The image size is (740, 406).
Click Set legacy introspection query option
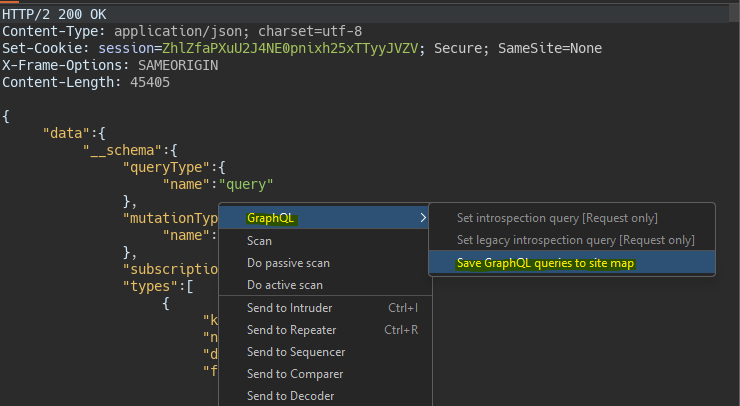coord(575,240)
